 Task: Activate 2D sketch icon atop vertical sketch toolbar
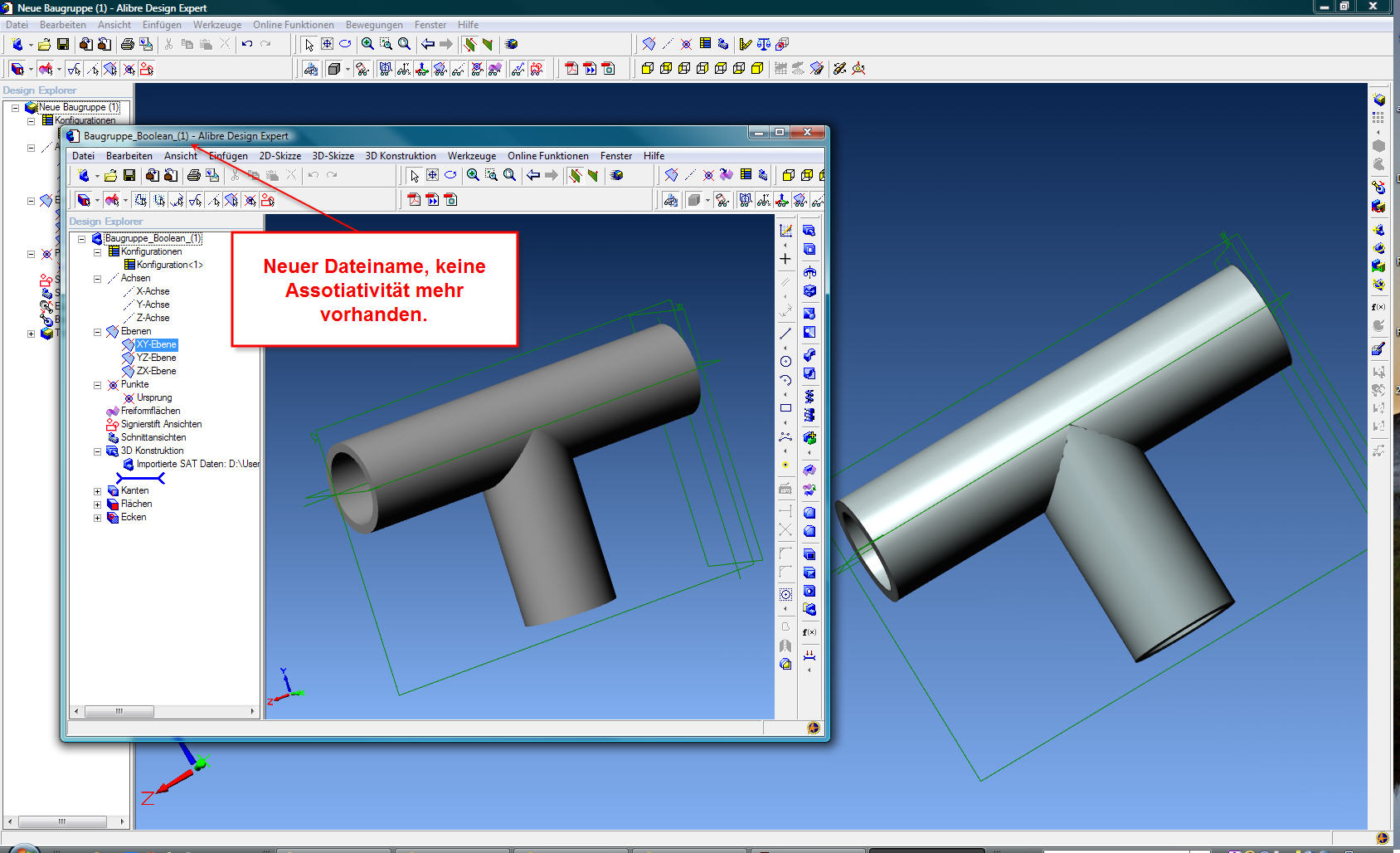785,231
